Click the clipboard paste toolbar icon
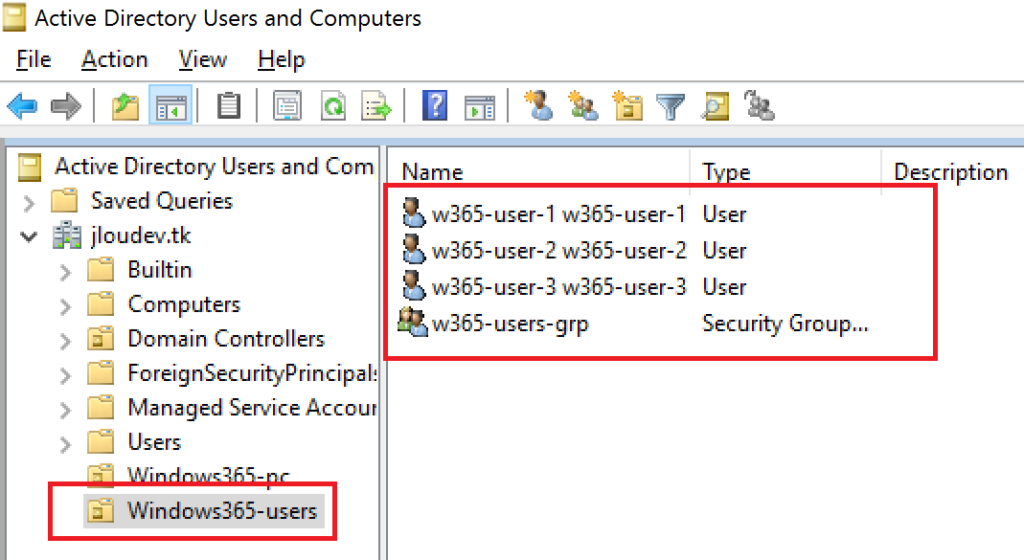 click(229, 106)
